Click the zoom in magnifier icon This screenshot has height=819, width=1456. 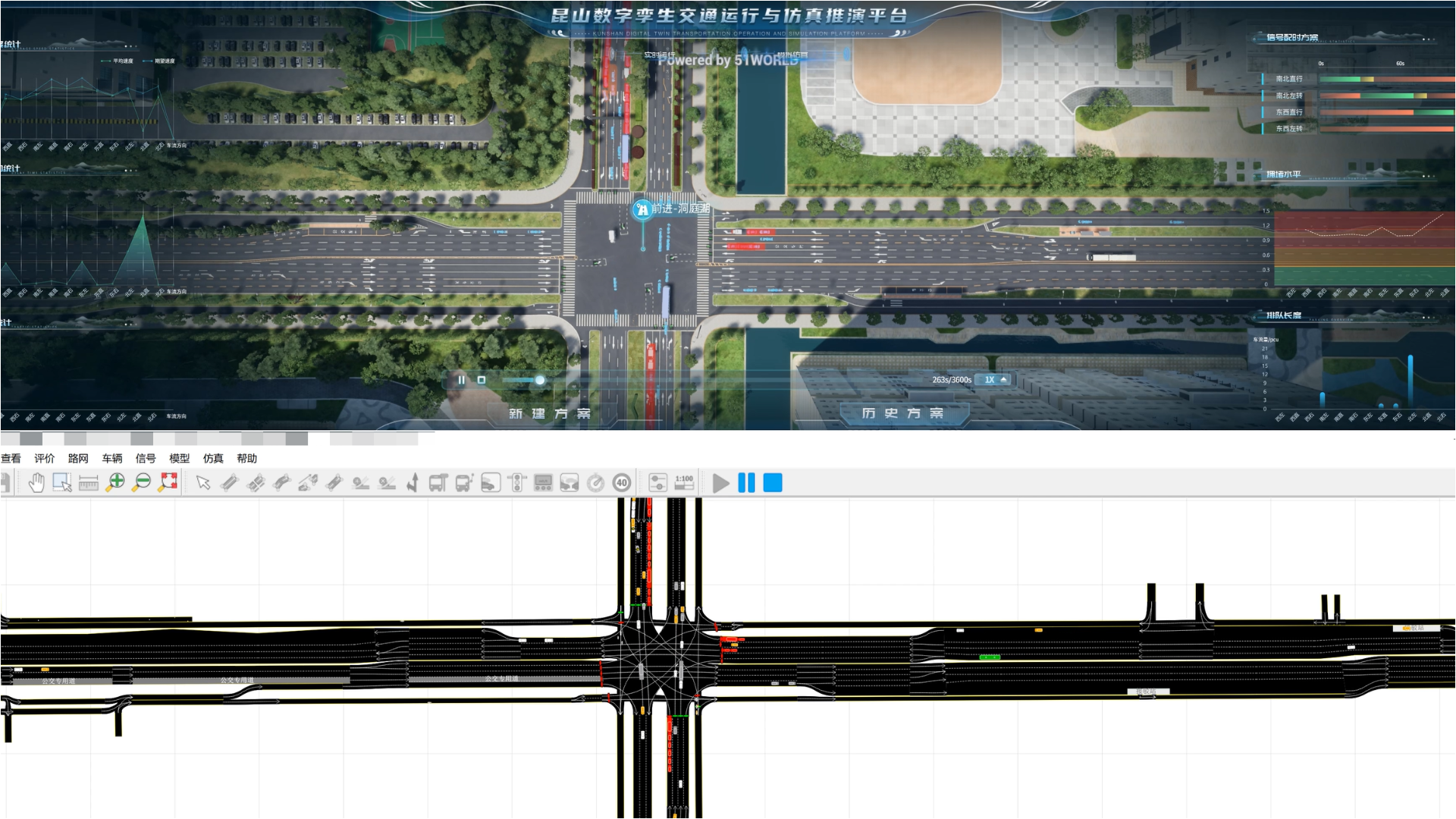(x=115, y=483)
